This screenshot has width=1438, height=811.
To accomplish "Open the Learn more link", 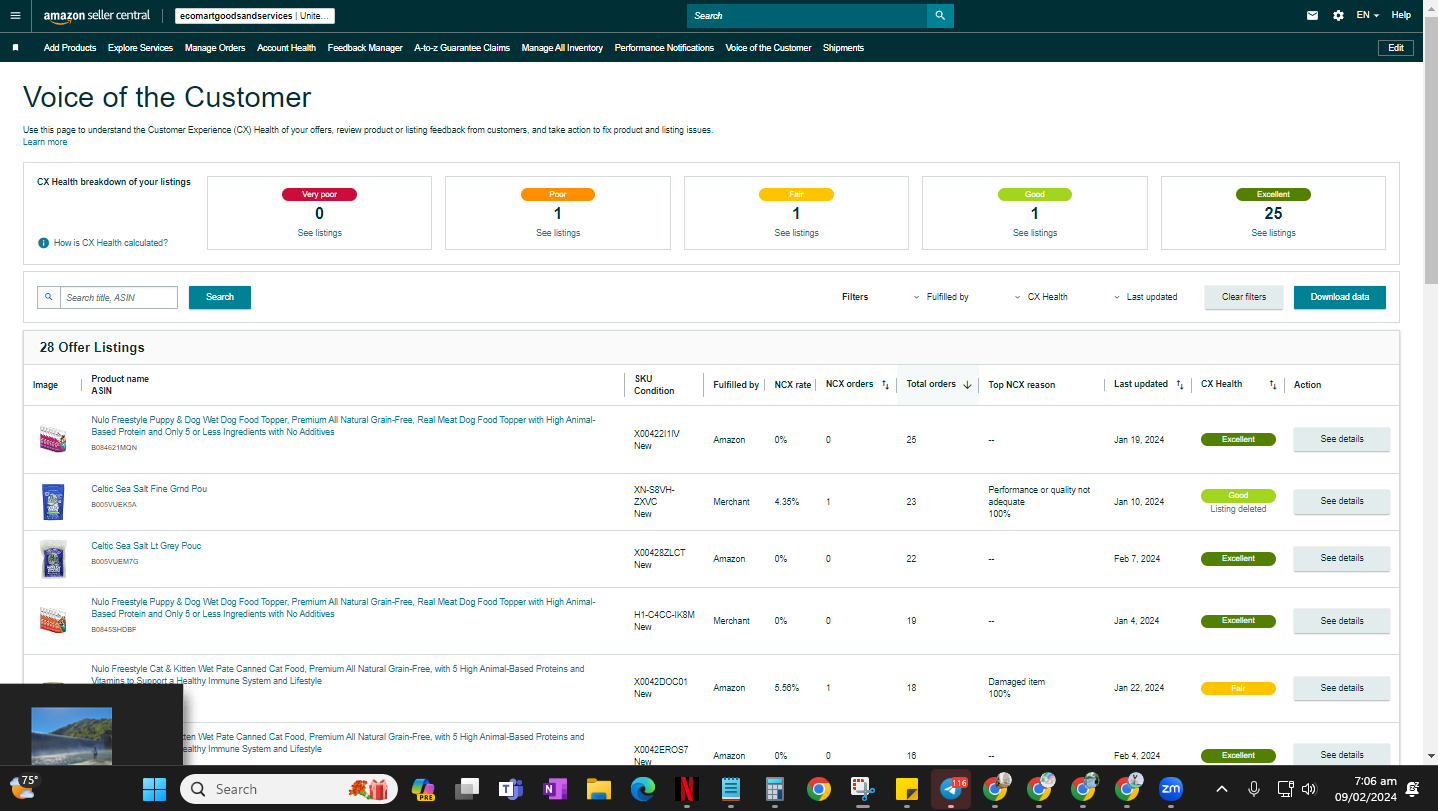I will 45,142.
